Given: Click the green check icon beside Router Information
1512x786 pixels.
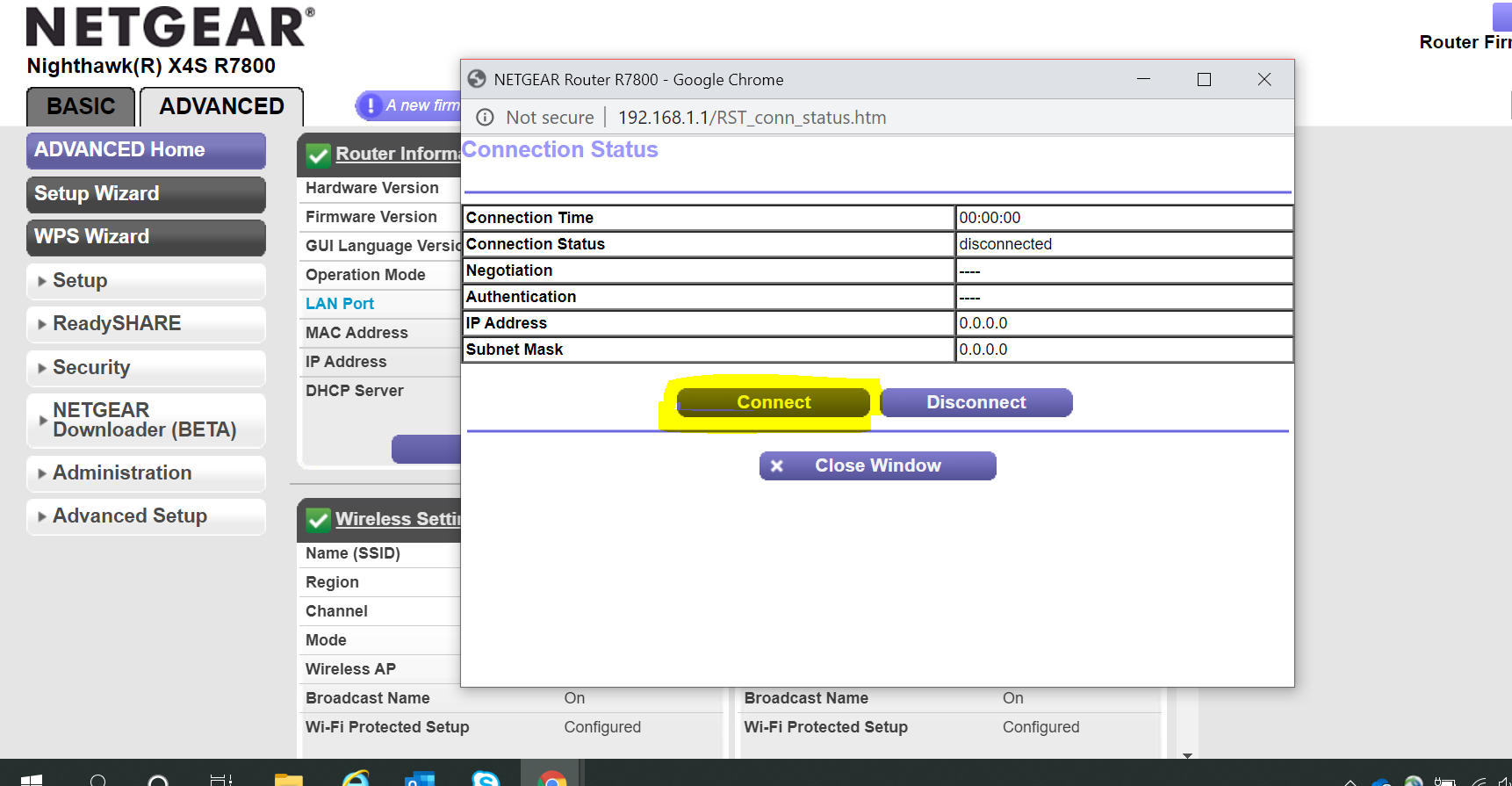Looking at the screenshot, I should tap(318, 155).
